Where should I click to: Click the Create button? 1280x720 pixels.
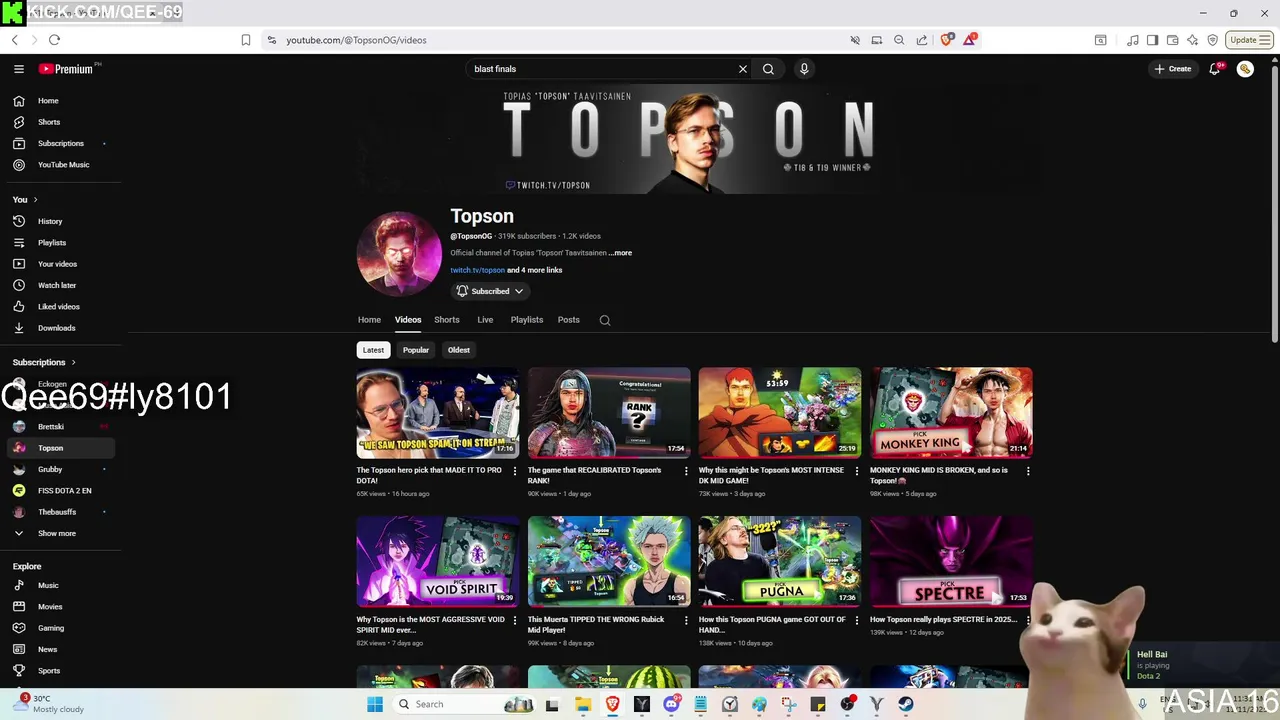coord(1173,69)
